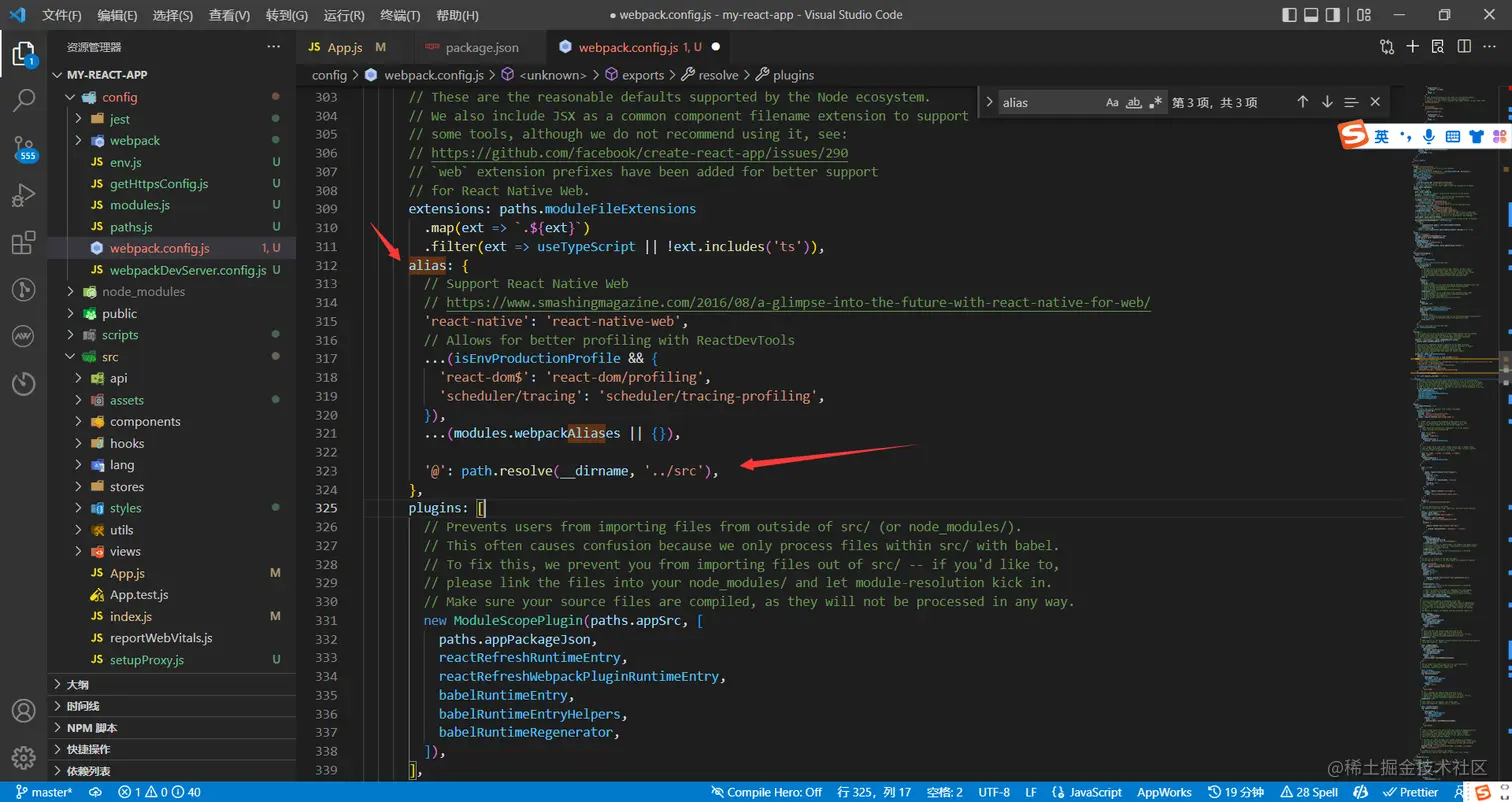Open the Extensions view

(x=24, y=243)
